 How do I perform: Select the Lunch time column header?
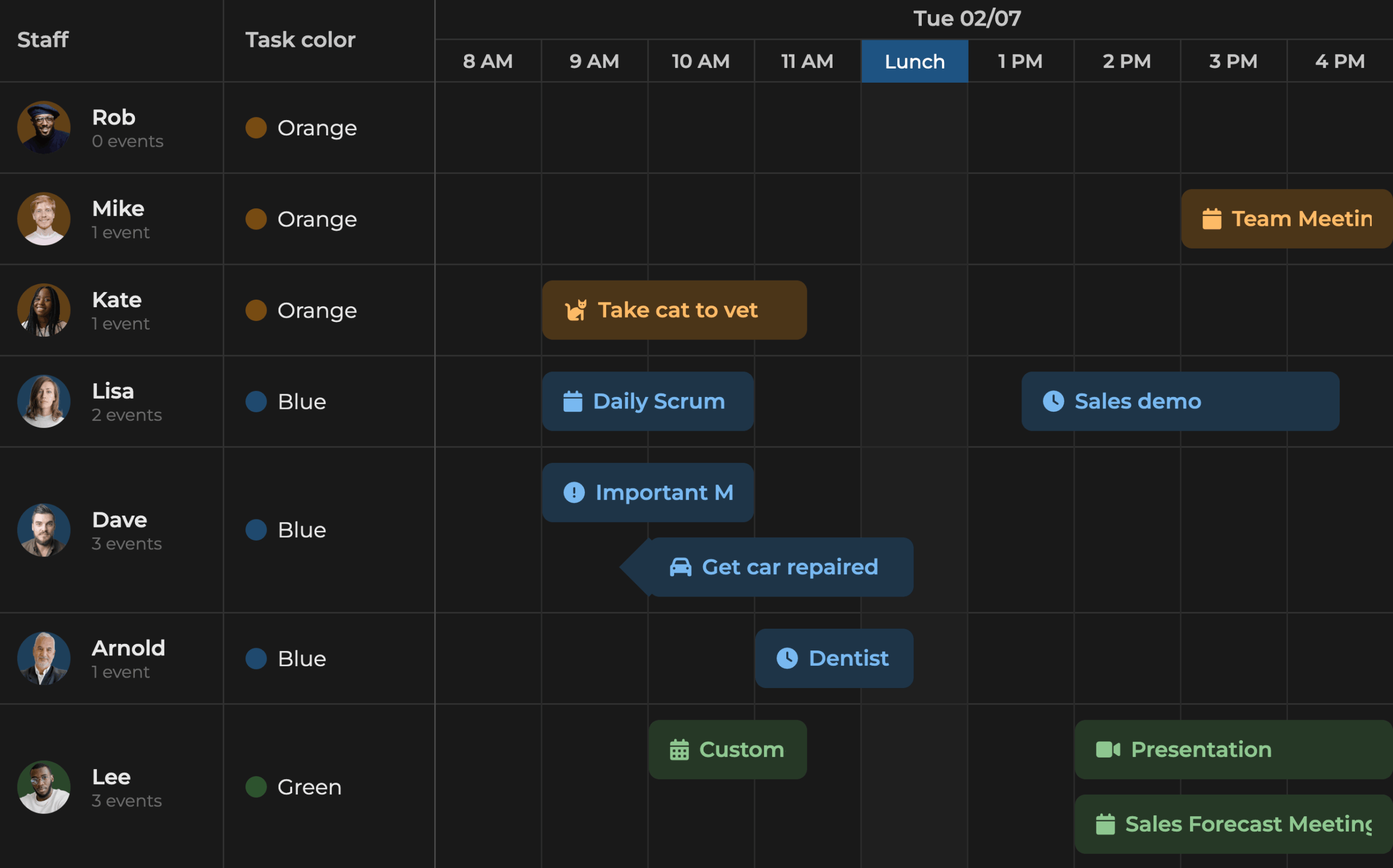pyautogui.click(x=914, y=61)
